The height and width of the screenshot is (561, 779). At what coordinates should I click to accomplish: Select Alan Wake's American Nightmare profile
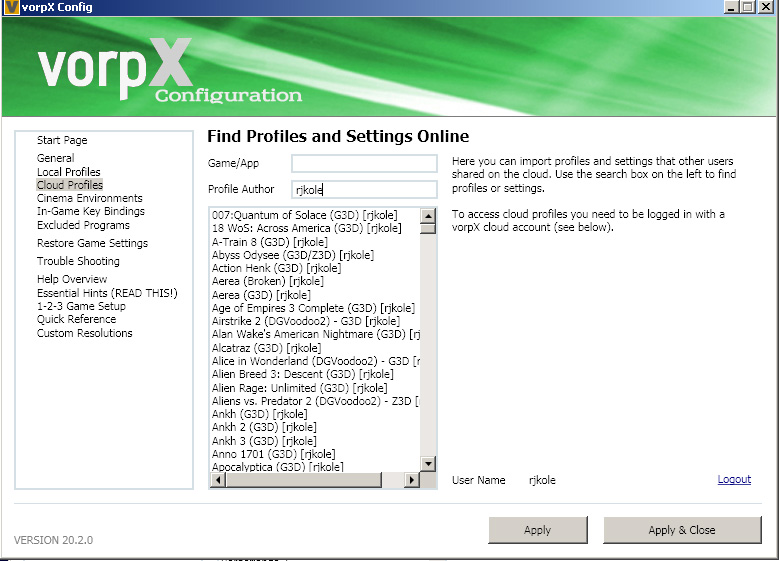tap(315, 334)
